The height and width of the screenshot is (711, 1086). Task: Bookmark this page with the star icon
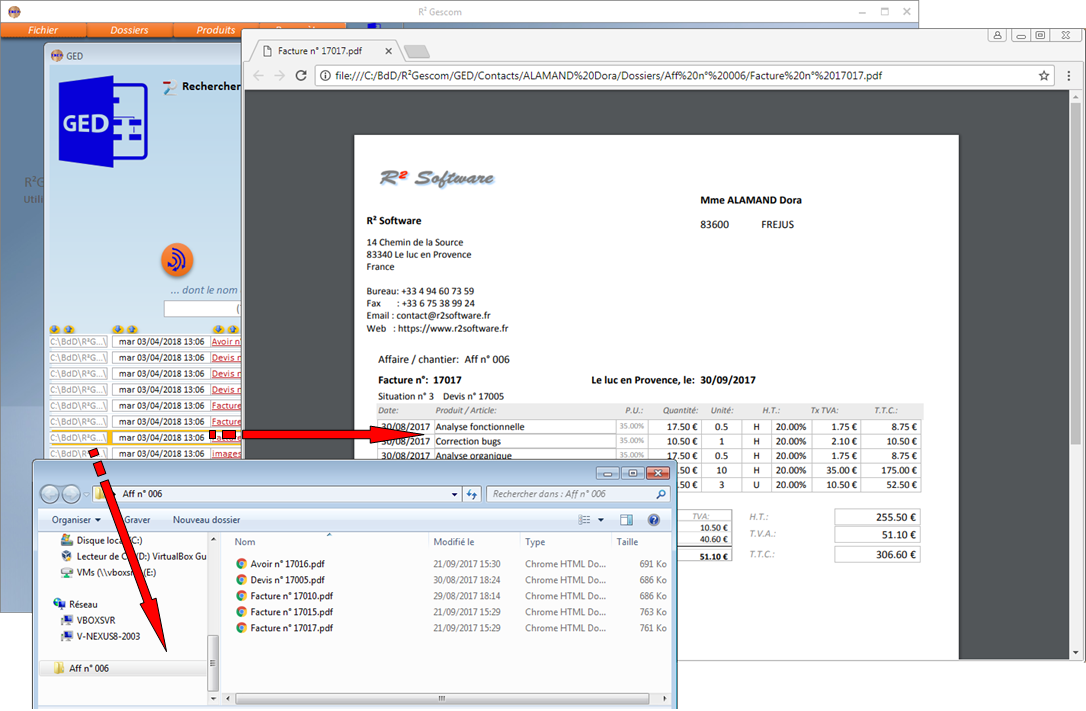1044,75
